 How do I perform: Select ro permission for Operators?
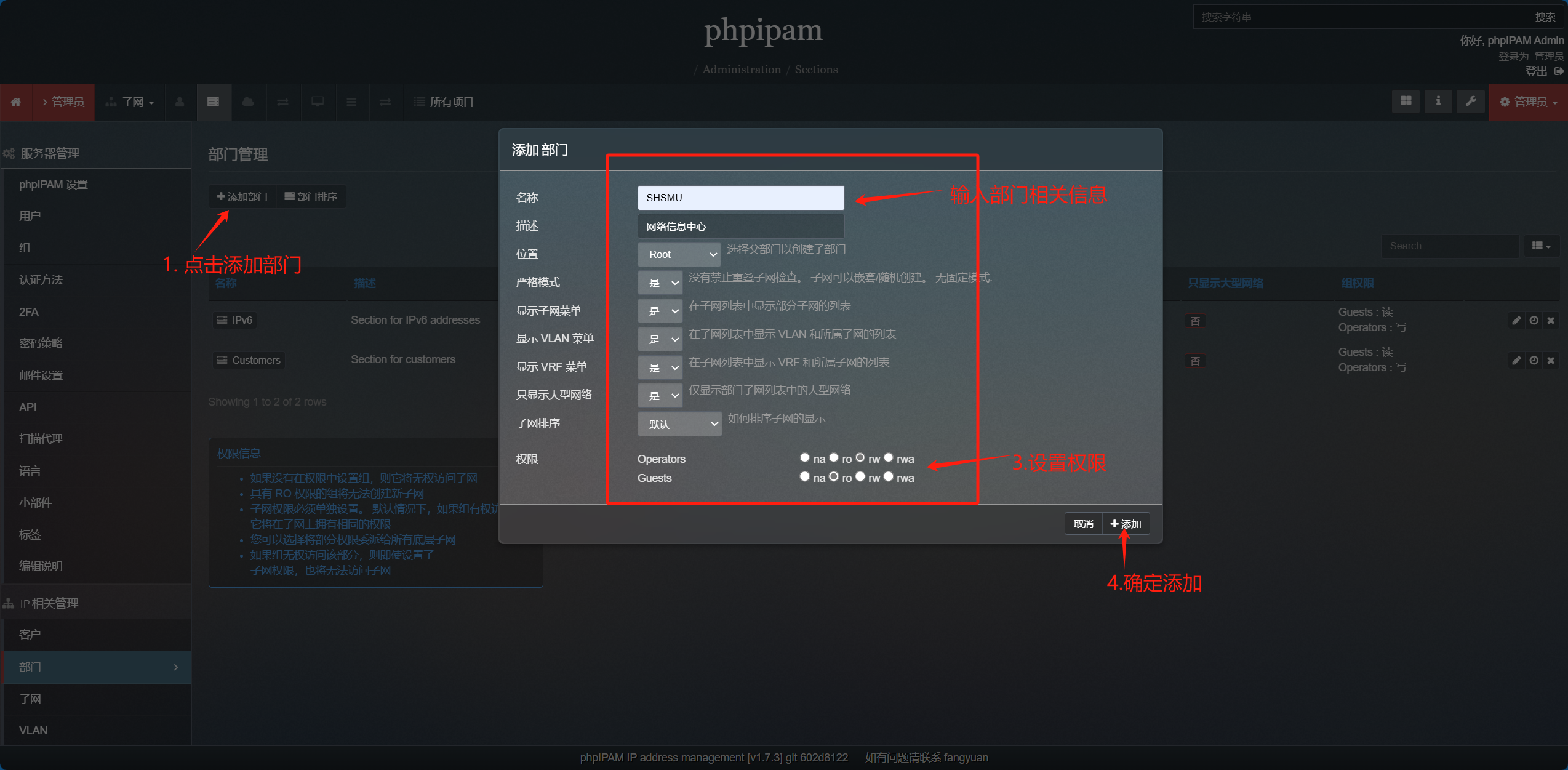834,458
